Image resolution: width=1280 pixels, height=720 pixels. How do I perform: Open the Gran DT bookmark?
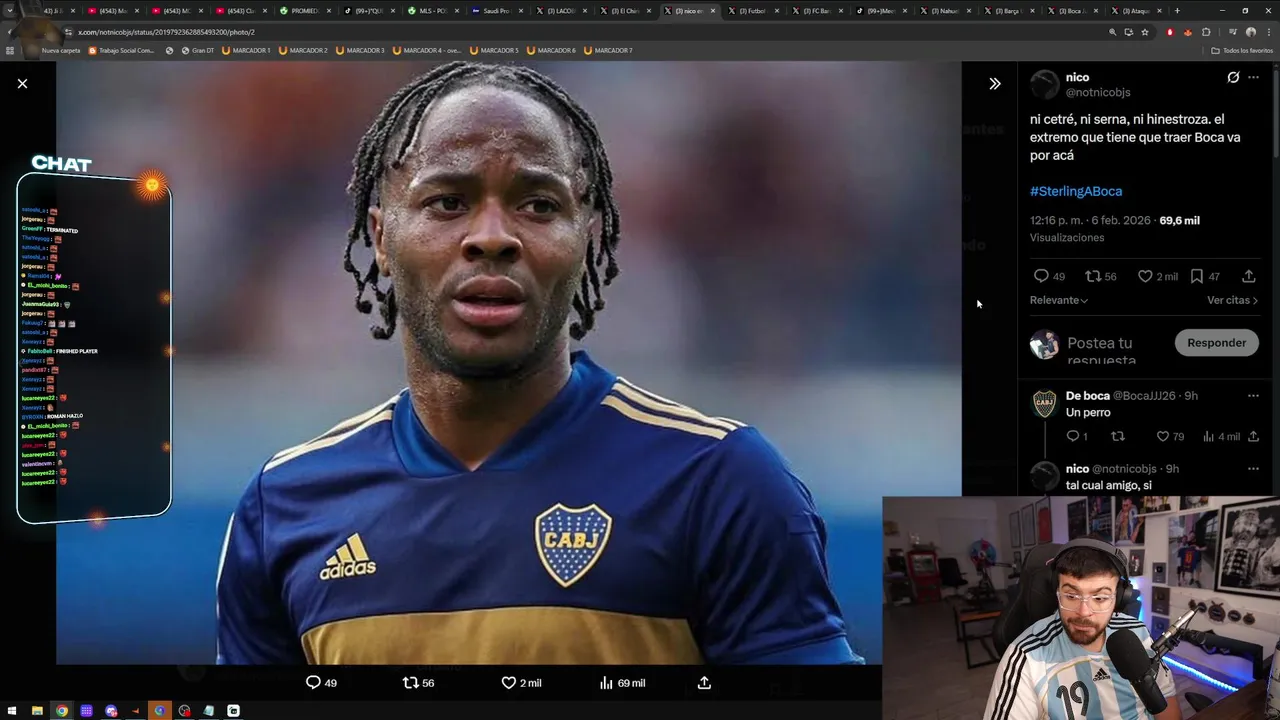click(197, 50)
